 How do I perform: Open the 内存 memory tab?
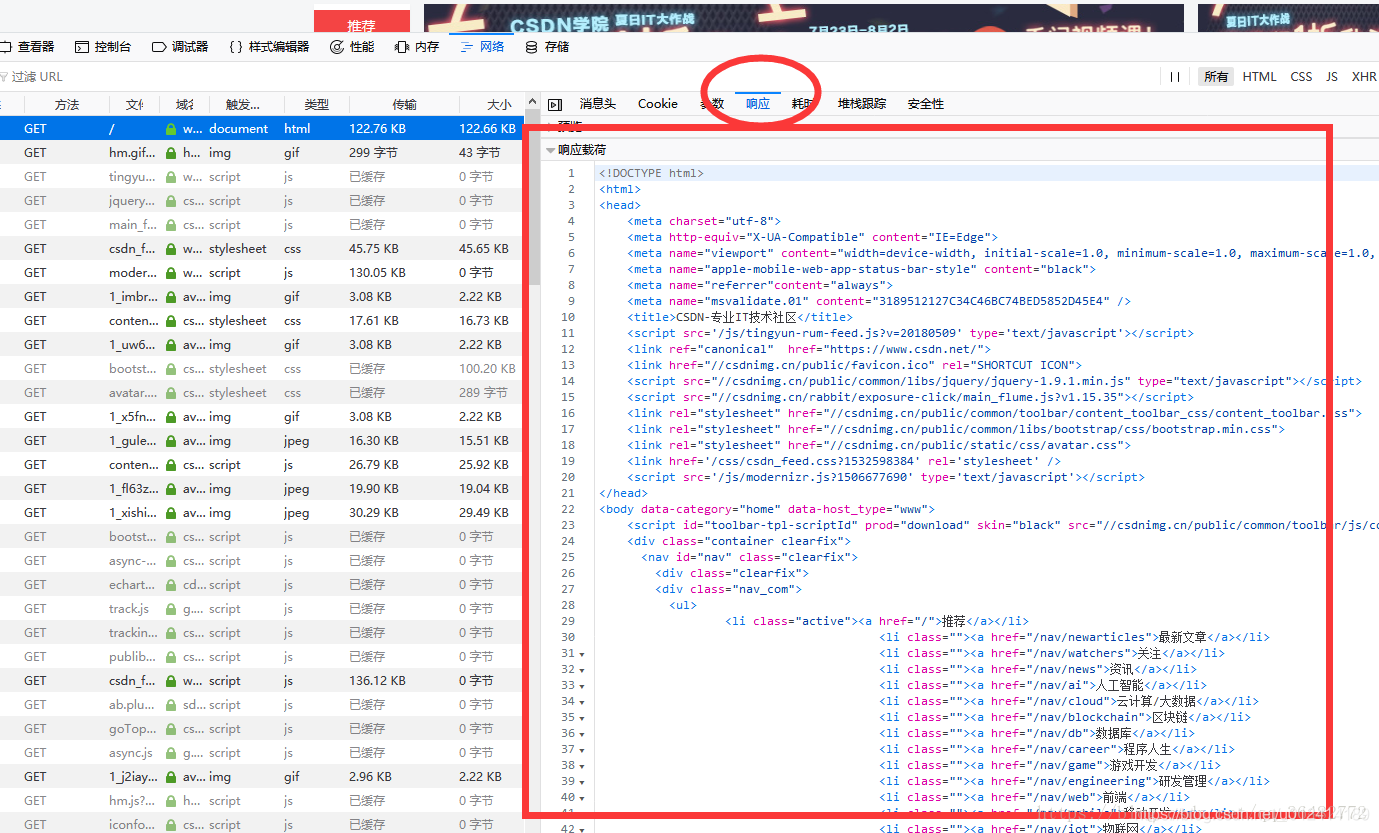(x=417, y=47)
